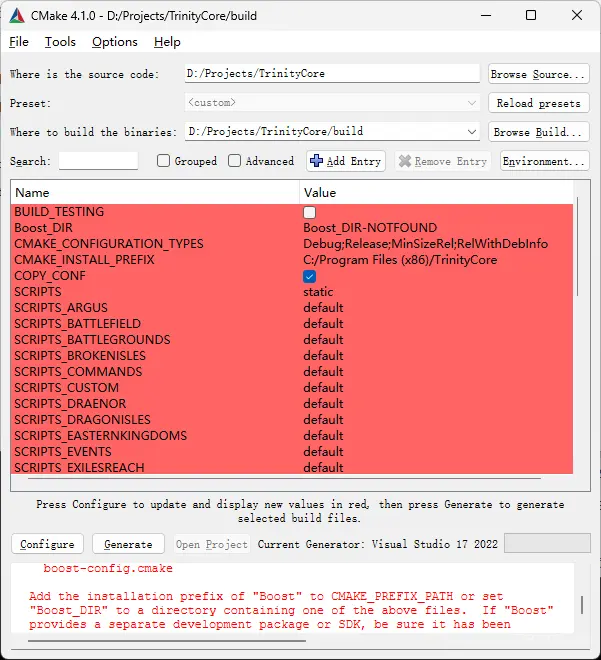The width and height of the screenshot is (601, 660).
Task: Minimize the CMake window
Action: point(486,16)
